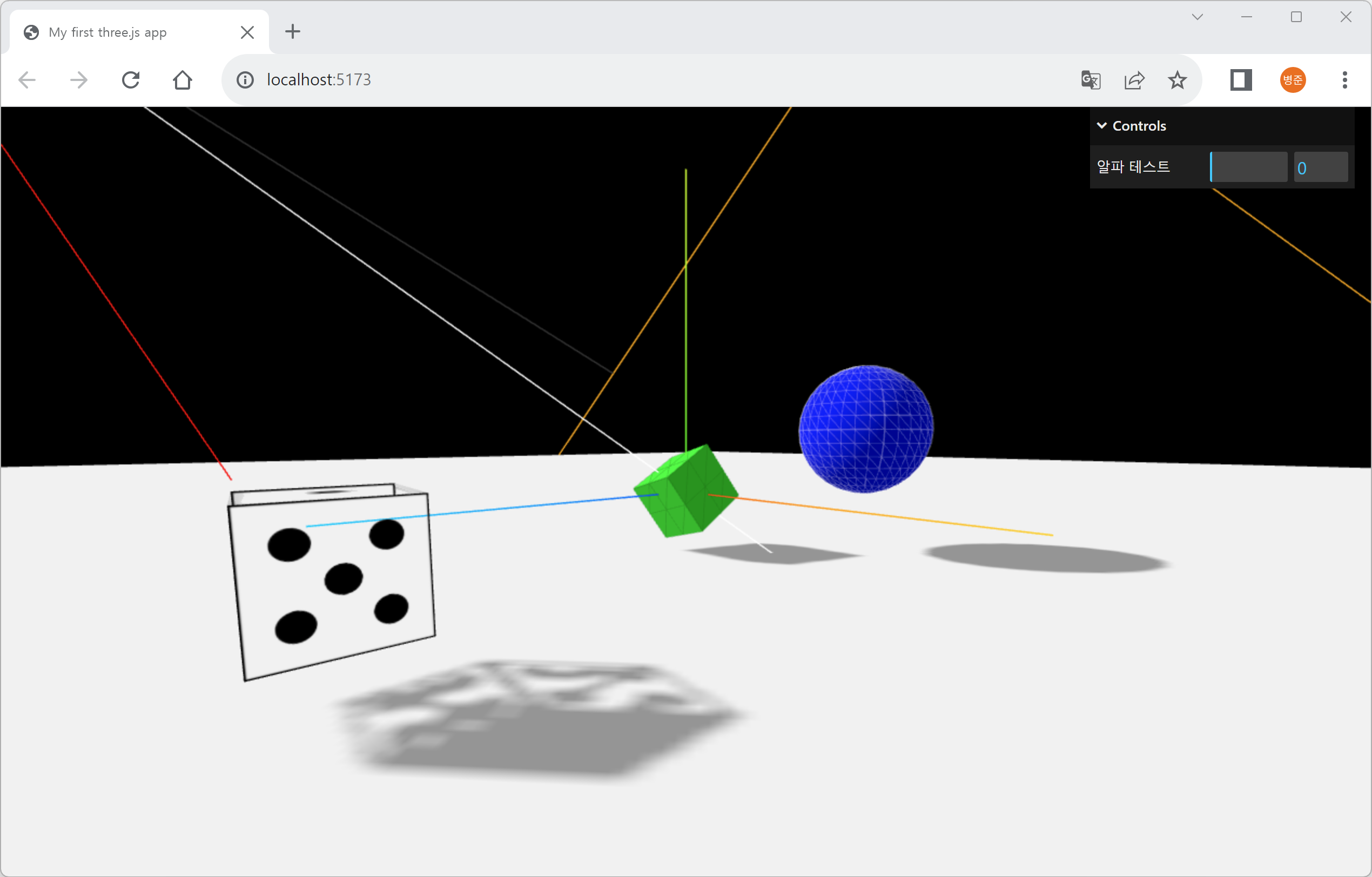Open the tab search dropdown arrow

click(1197, 17)
